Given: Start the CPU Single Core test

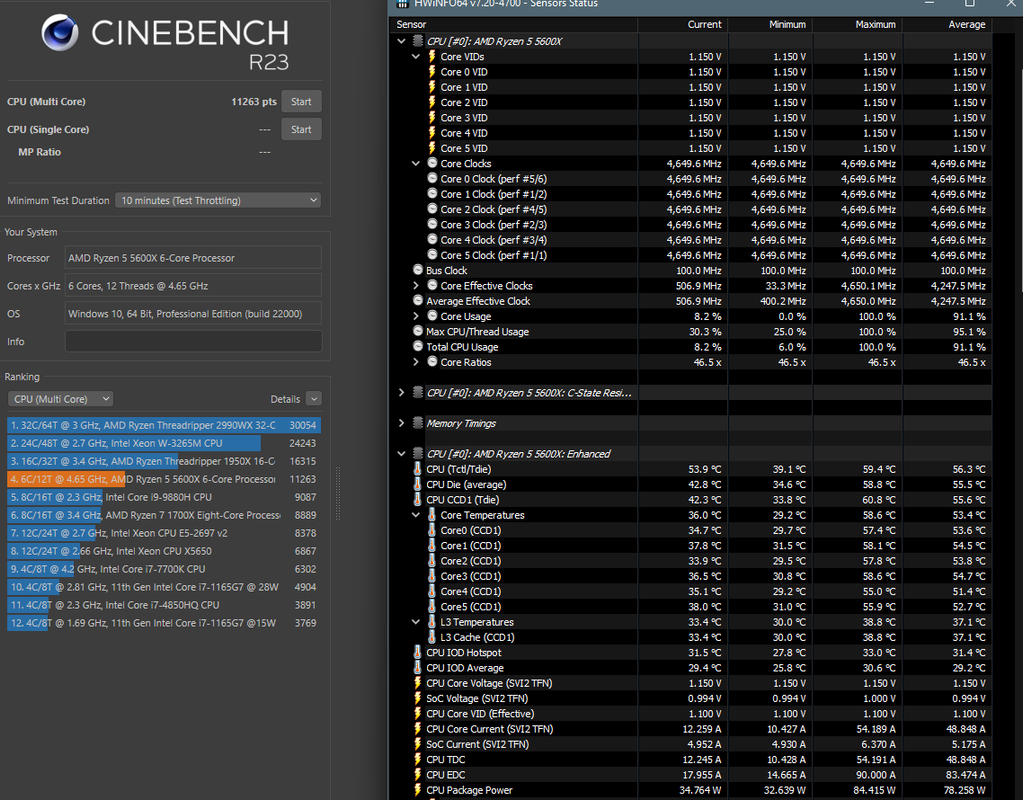Looking at the screenshot, I should click(x=301, y=129).
